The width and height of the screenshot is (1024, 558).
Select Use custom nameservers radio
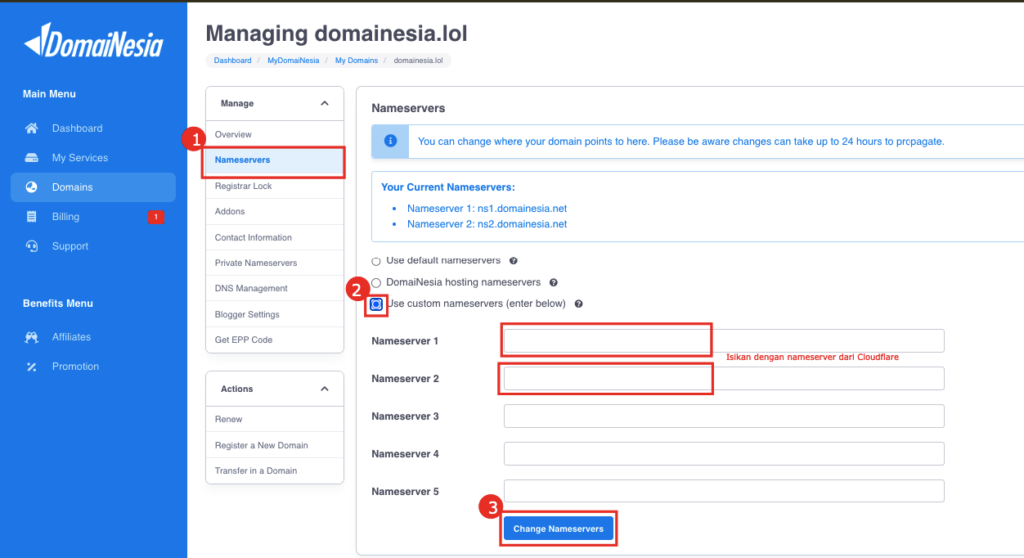click(x=376, y=304)
